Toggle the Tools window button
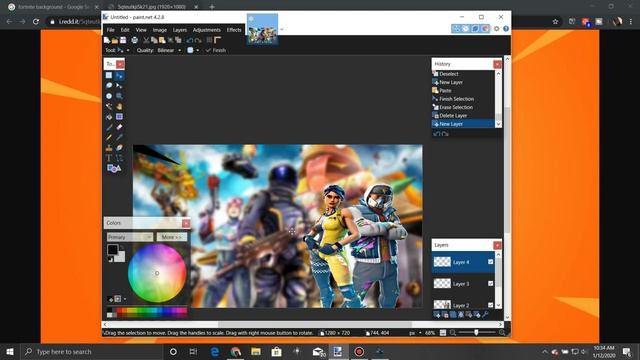640x360 pixels. coord(456,29)
